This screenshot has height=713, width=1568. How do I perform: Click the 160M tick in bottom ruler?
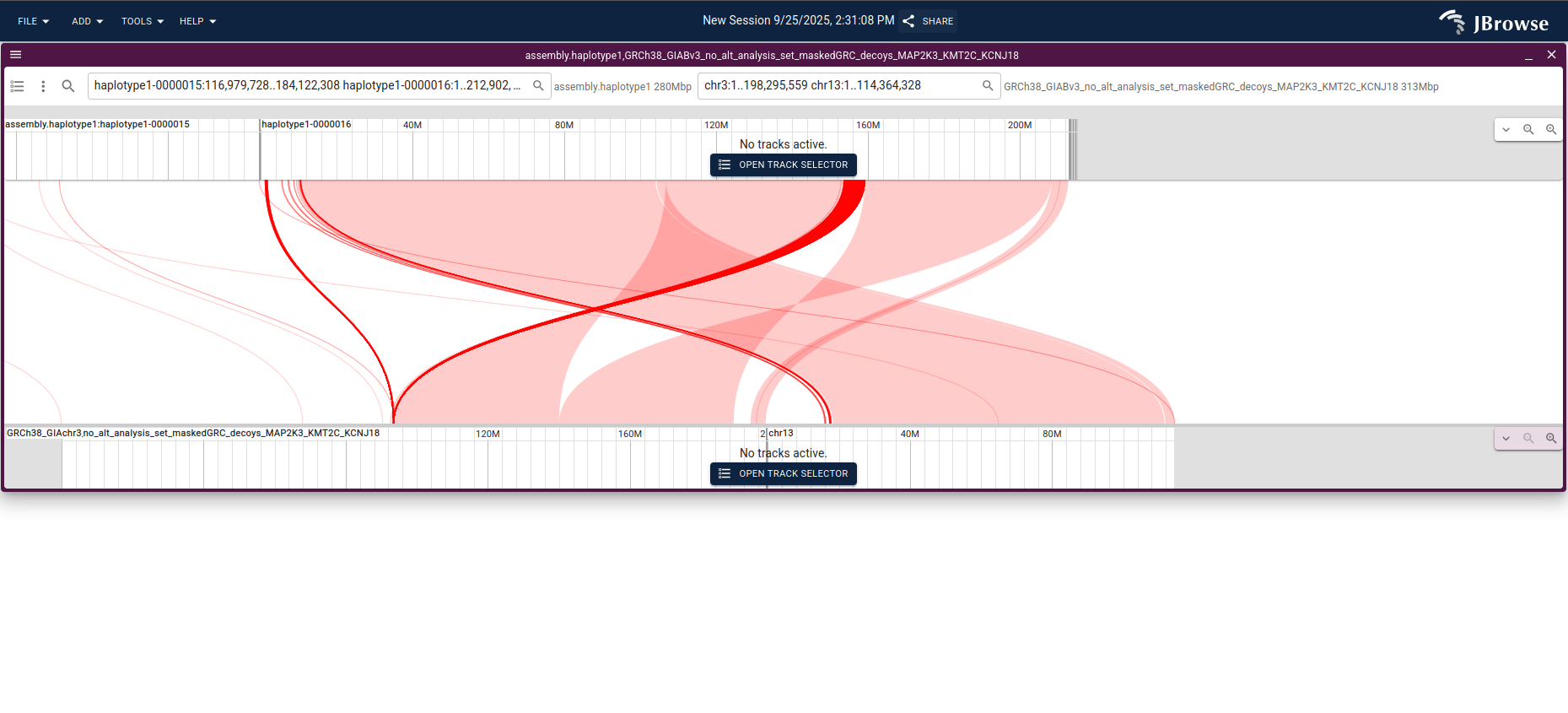tap(630, 434)
